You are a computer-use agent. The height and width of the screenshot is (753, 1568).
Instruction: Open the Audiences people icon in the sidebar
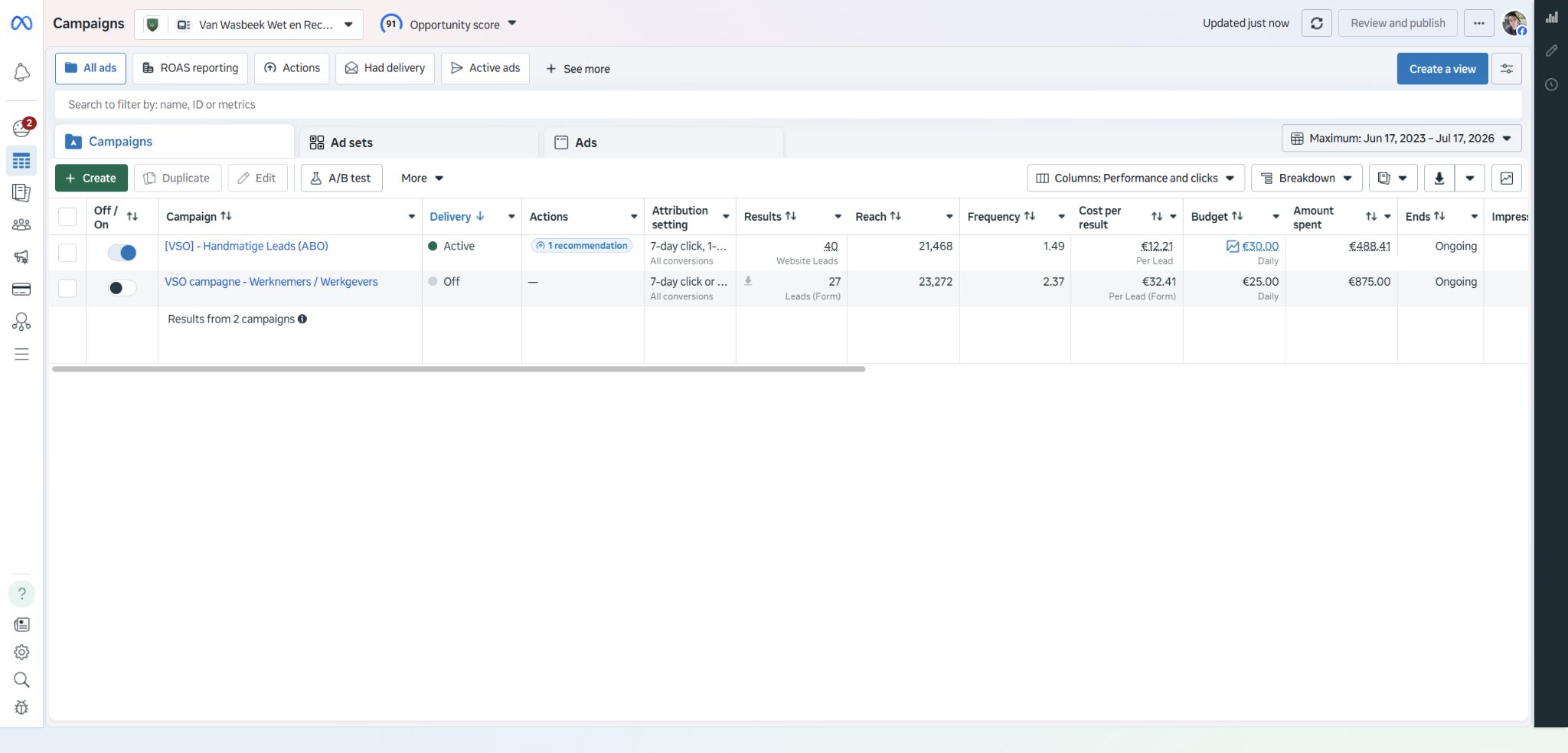(x=21, y=224)
